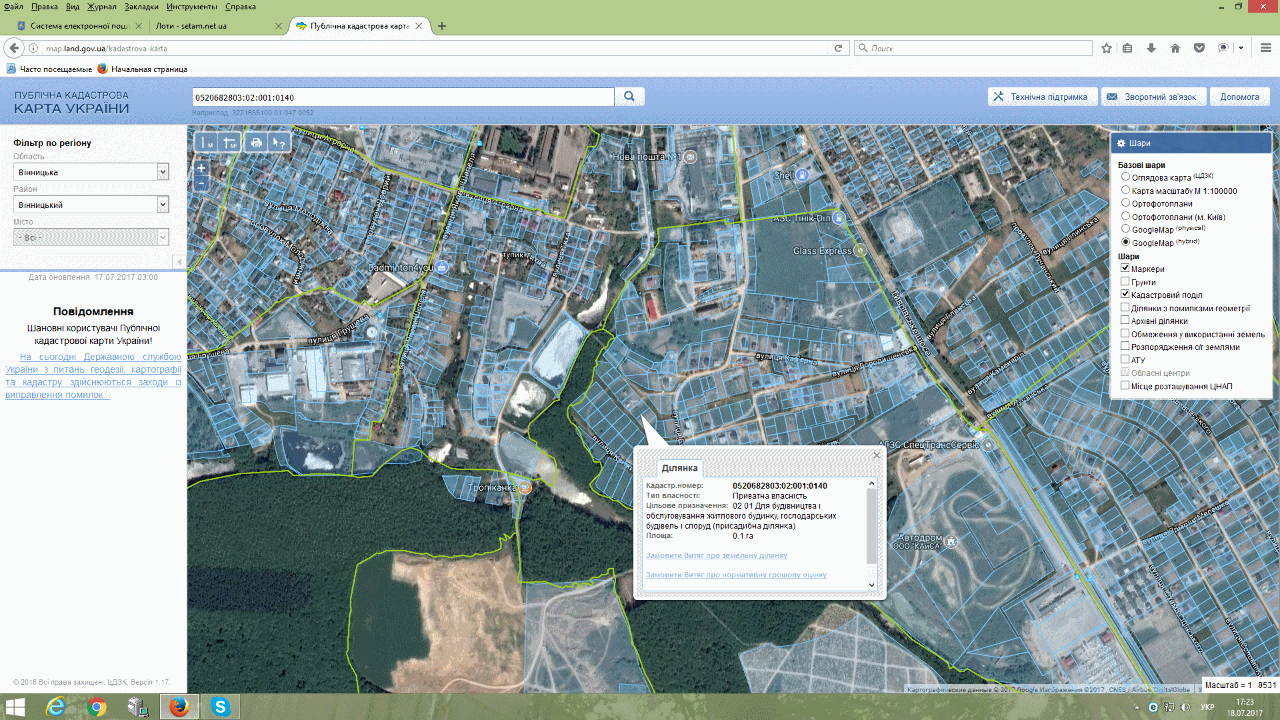Click the site info icon in address bar

[33, 48]
